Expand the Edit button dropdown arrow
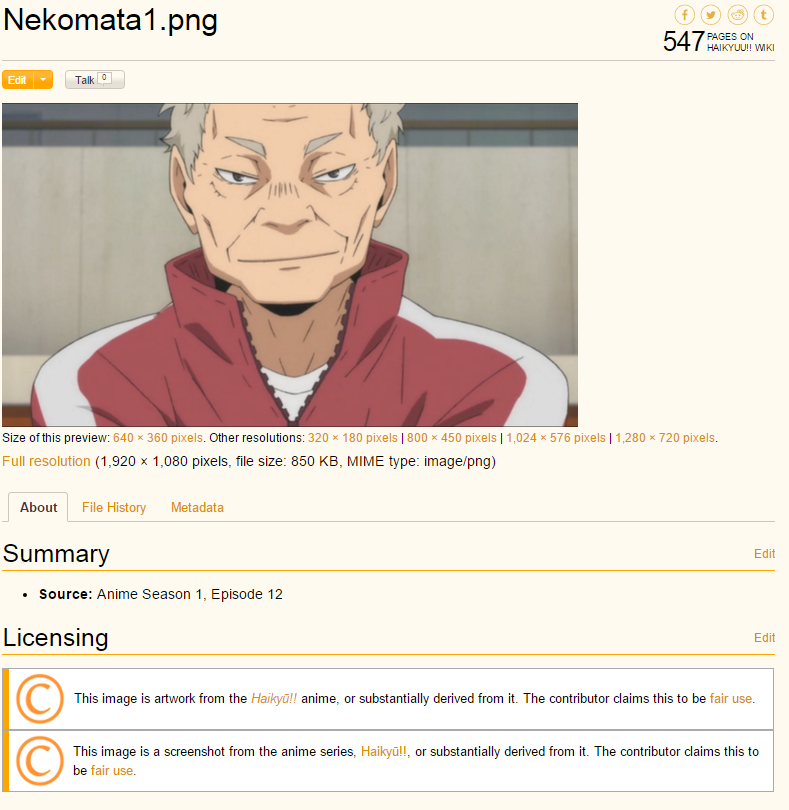 coord(43,80)
